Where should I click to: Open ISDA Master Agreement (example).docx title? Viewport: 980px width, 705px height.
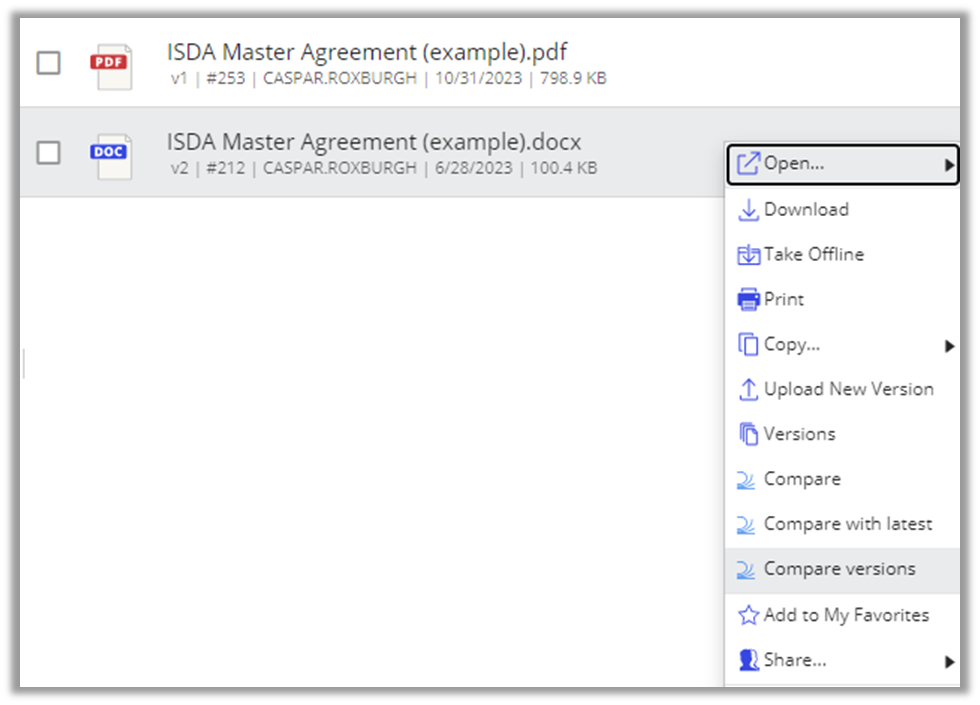click(x=374, y=142)
